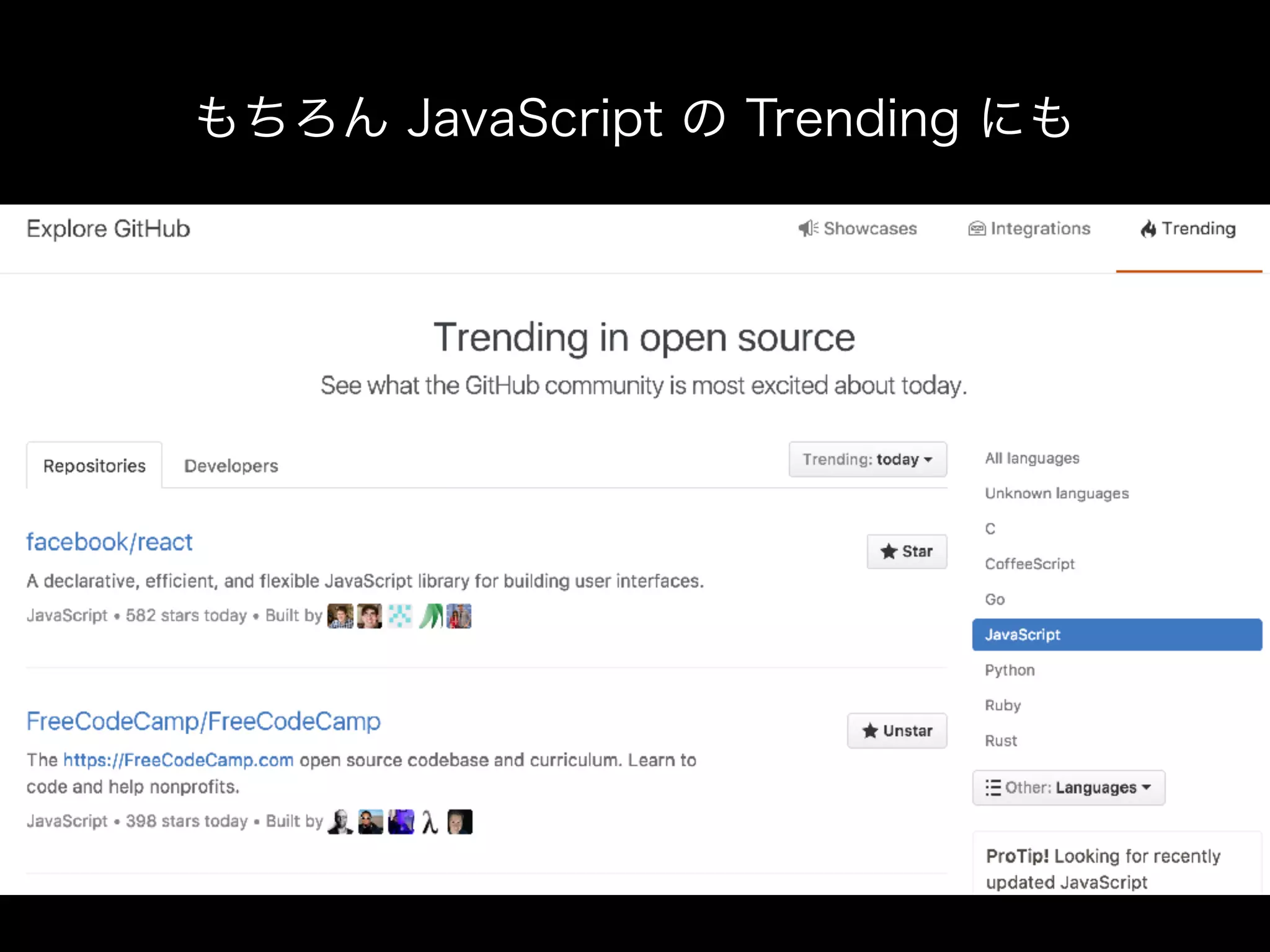This screenshot has width=1270, height=952.
Task: Open the facebook/react repository link
Action: coord(109,542)
